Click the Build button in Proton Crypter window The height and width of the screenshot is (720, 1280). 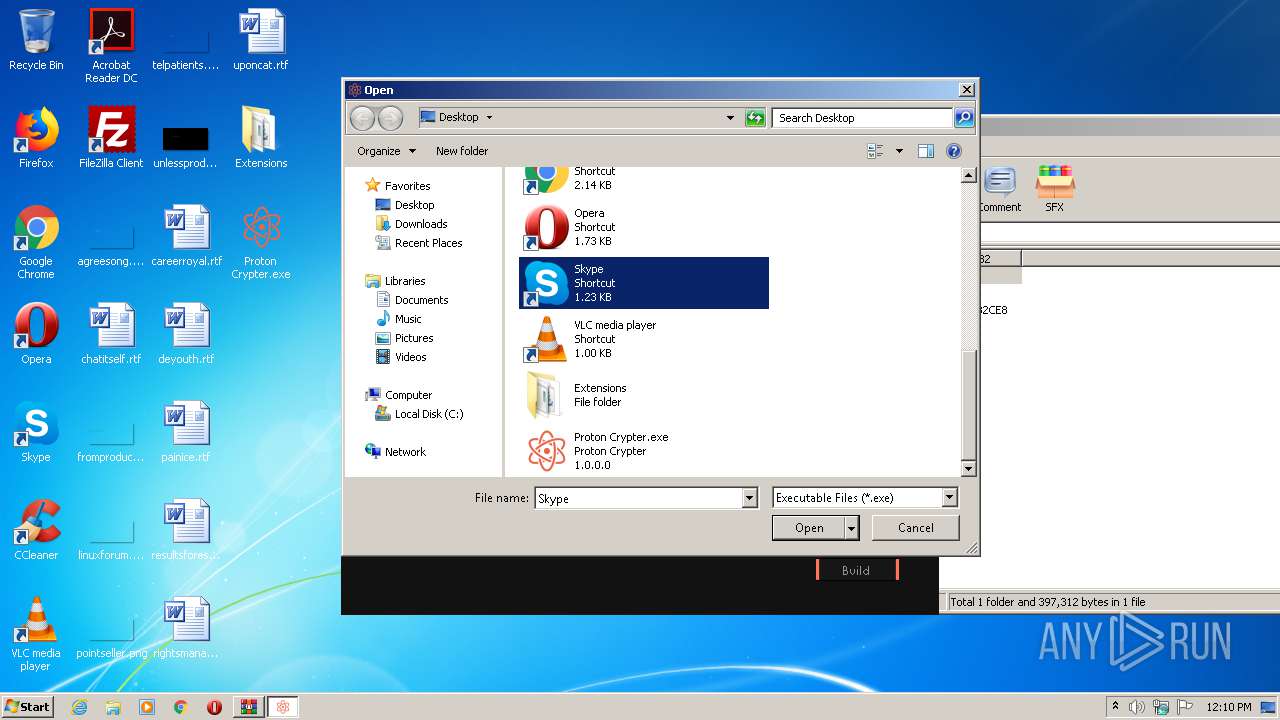[856, 570]
